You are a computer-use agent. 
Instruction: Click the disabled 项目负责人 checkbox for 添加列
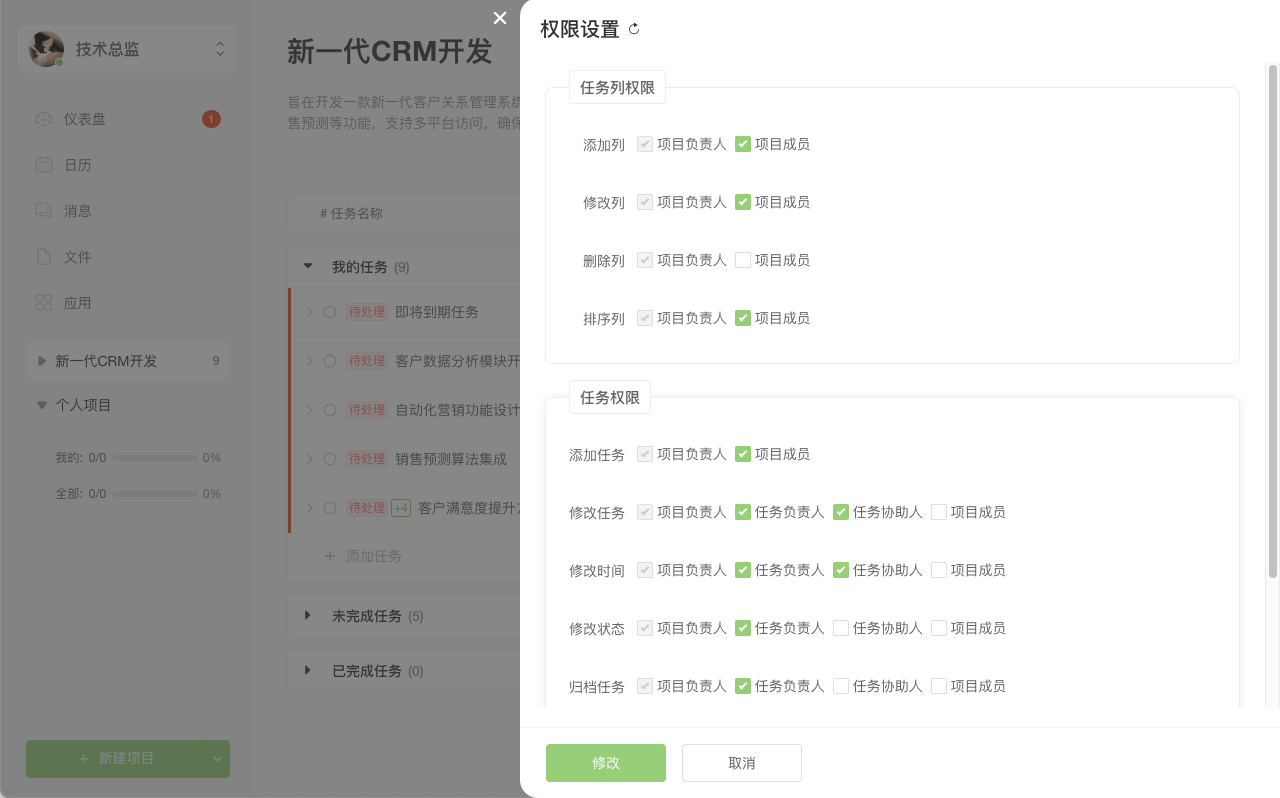(x=645, y=144)
